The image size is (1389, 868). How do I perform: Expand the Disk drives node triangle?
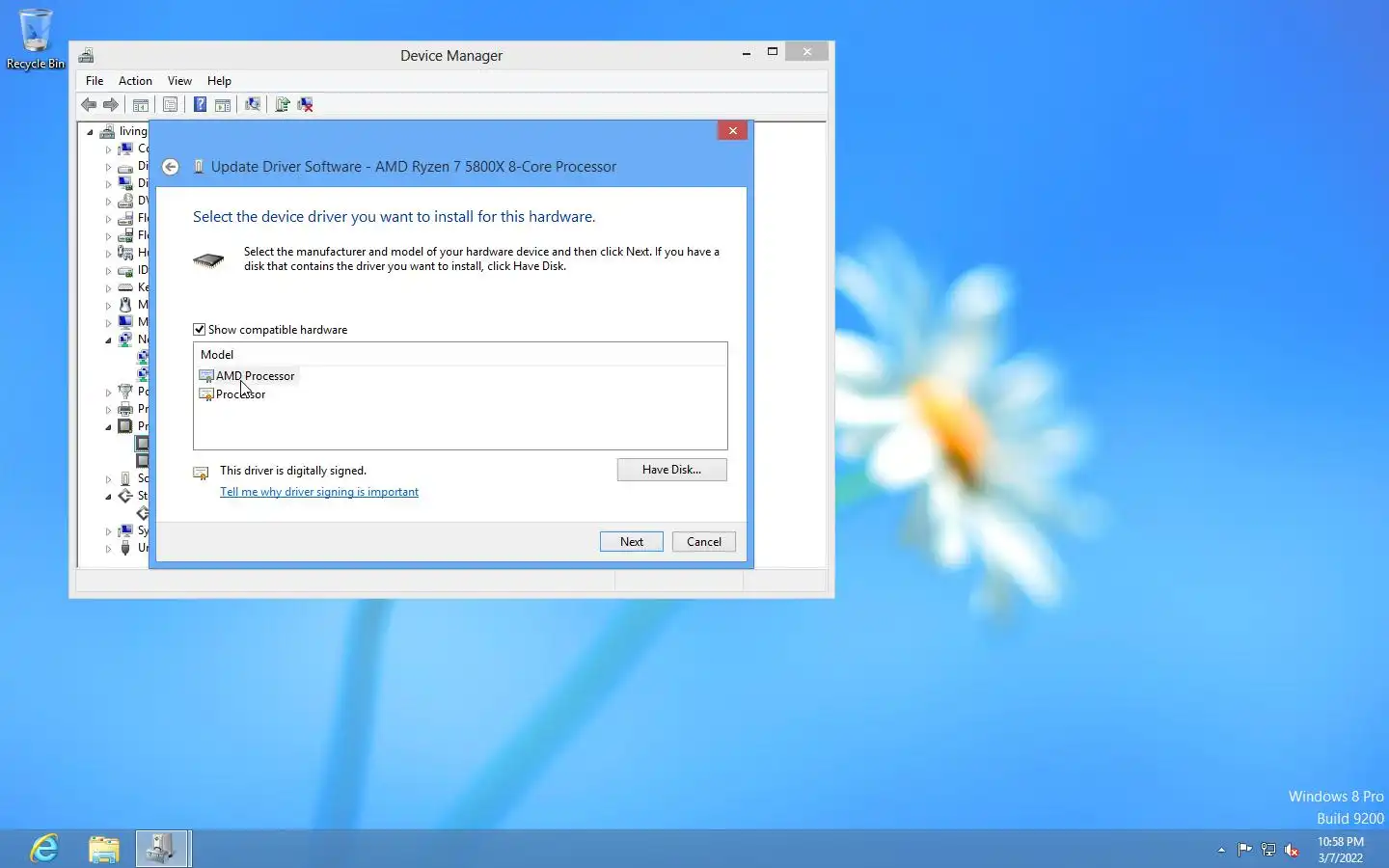click(x=108, y=167)
